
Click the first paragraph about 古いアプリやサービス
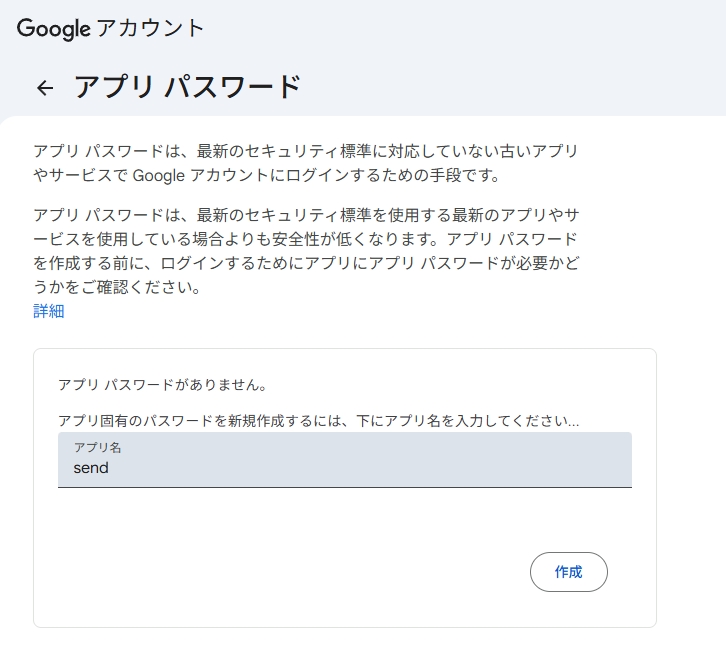(305, 163)
